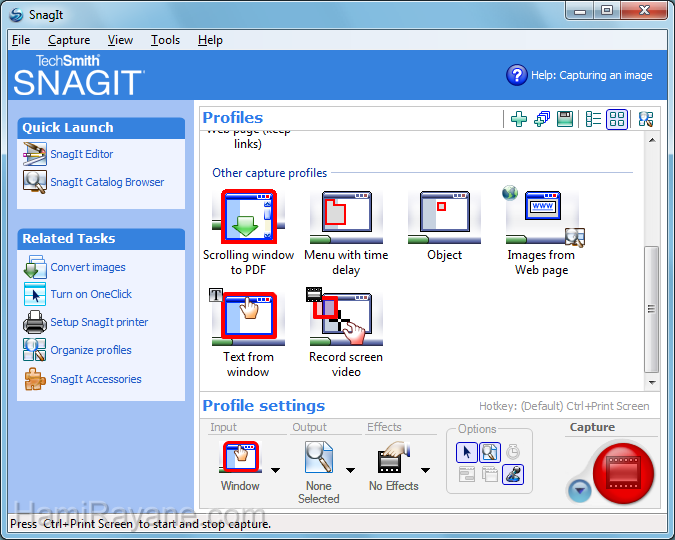The height and width of the screenshot is (540, 675).
Task: Open the Tools menu
Action: pos(165,40)
